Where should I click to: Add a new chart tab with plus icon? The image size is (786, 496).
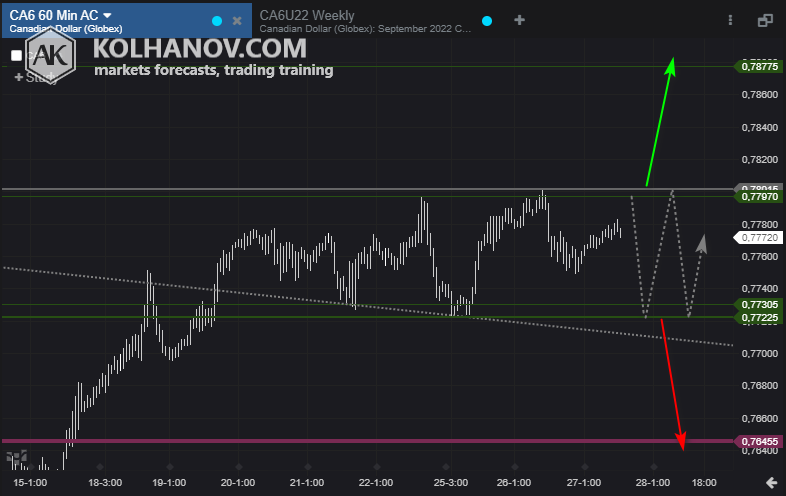(519, 20)
